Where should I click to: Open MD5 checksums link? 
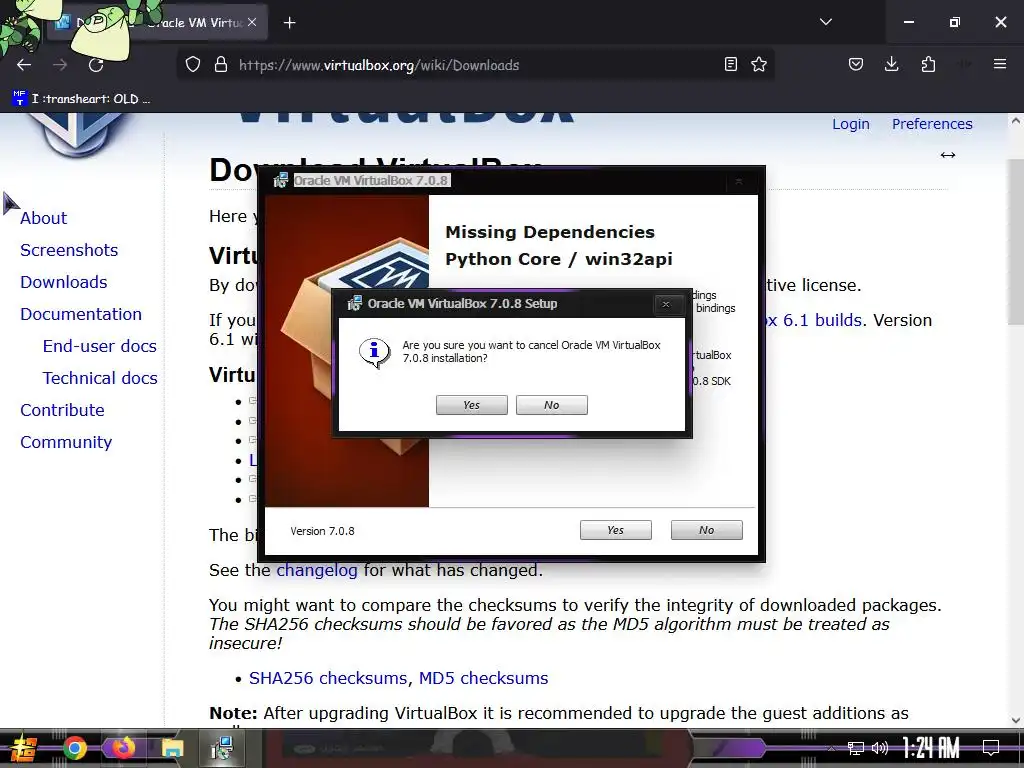483,678
